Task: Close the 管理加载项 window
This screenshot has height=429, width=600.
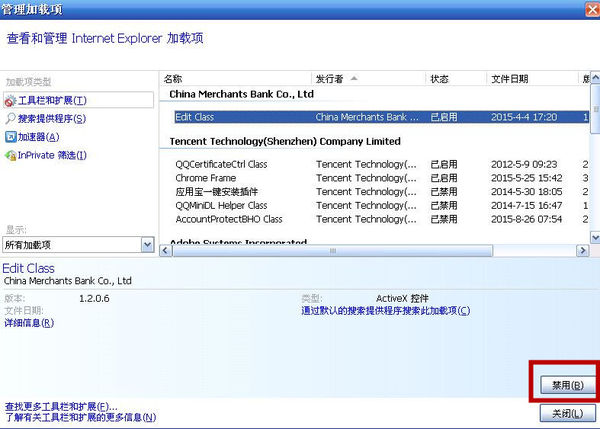Action: (x=593, y=9)
